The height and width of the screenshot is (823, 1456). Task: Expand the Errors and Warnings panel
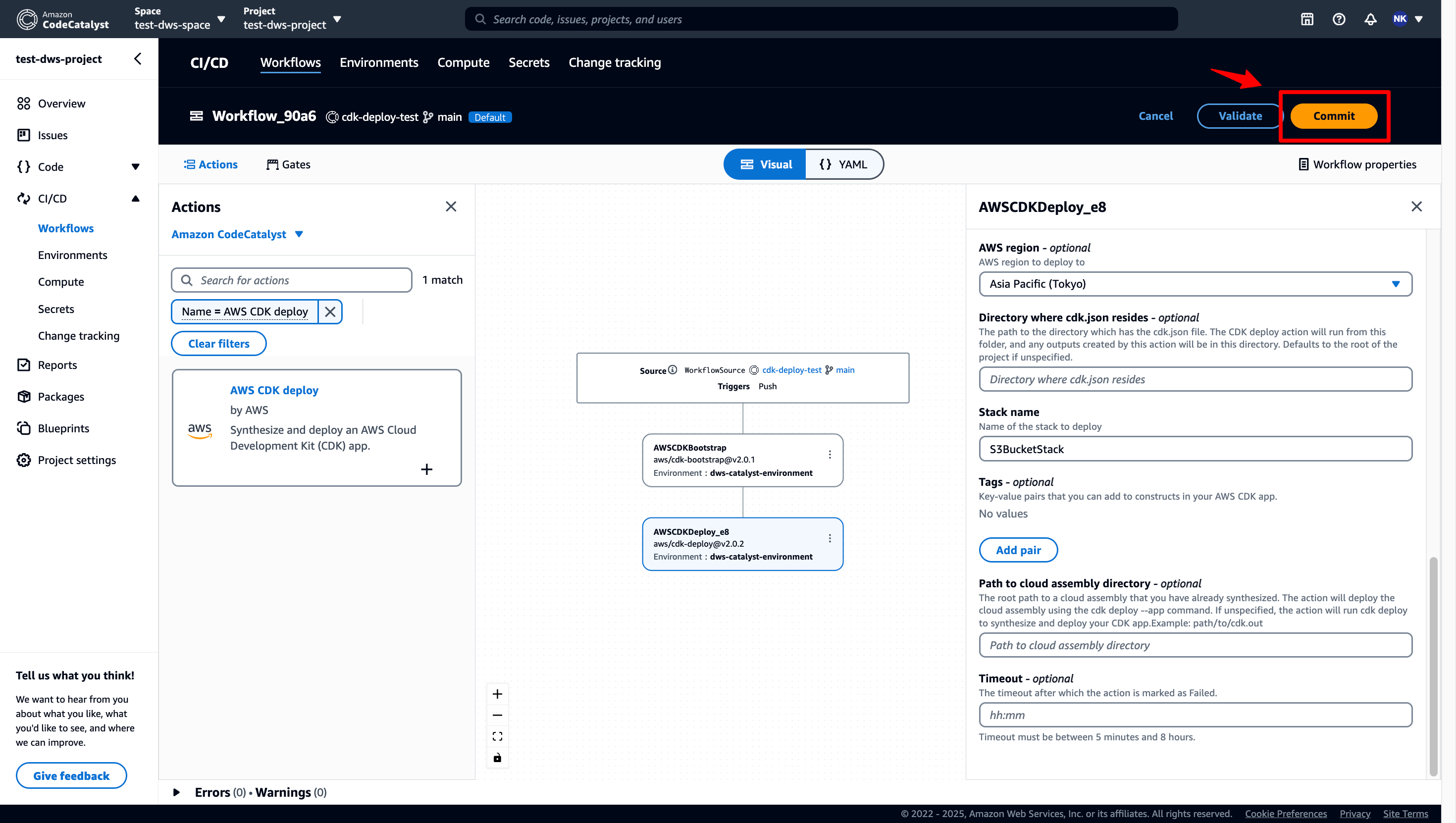point(176,792)
